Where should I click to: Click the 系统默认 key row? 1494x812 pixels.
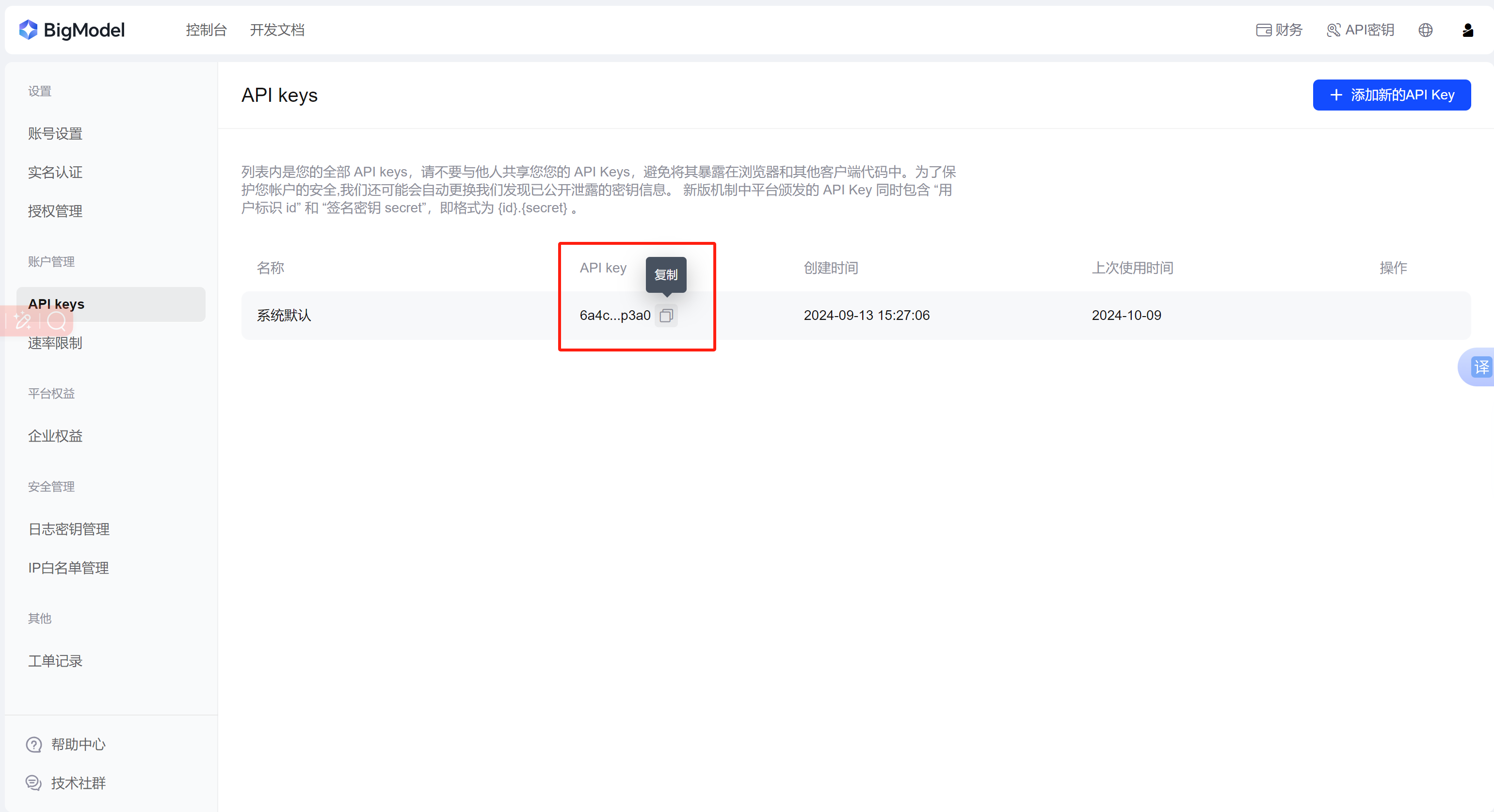point(284,316)
